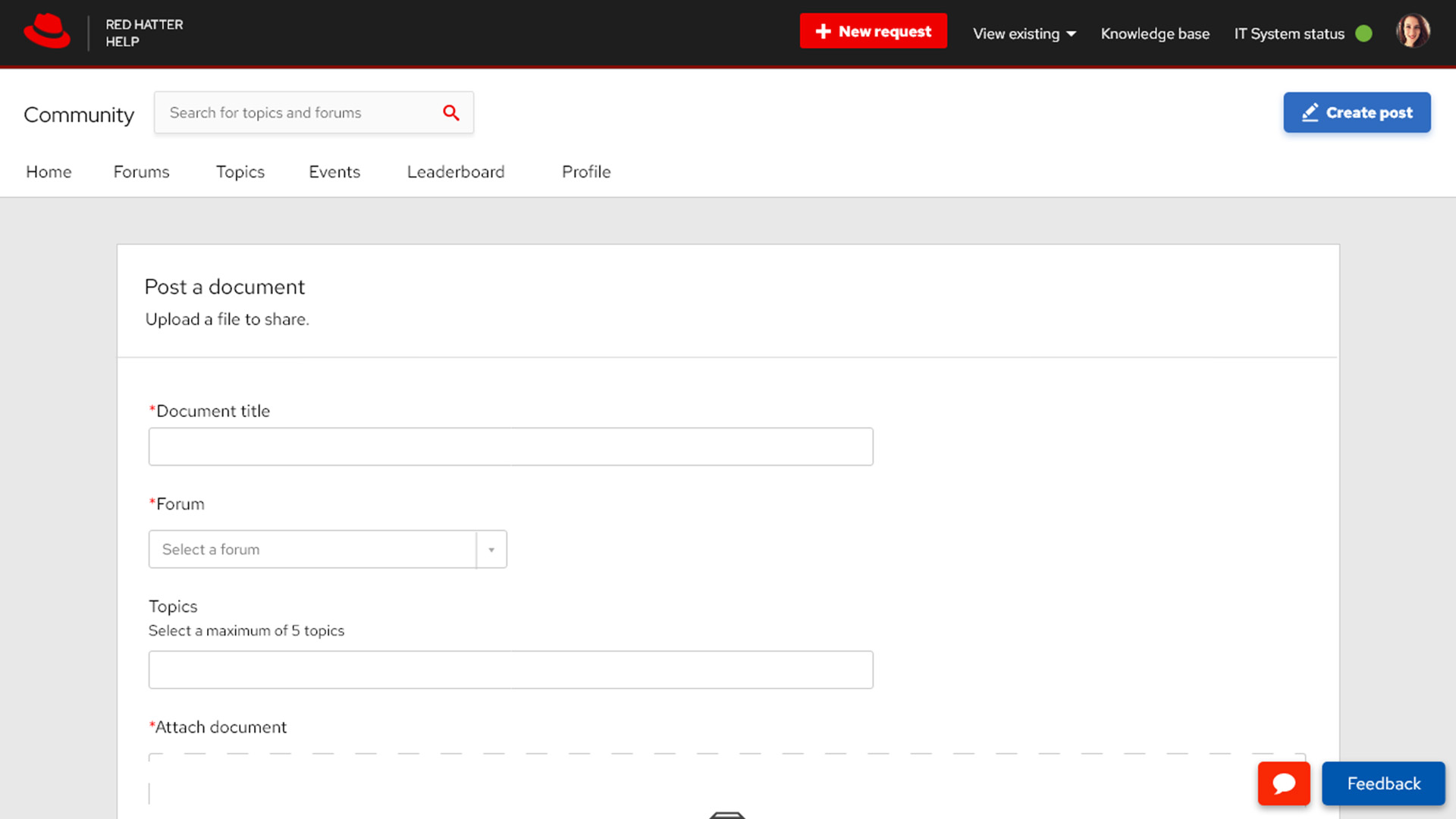The height and width of the screenshot is (819, 1456).
Task: Open the Profile tab
Action: [586, 172]
